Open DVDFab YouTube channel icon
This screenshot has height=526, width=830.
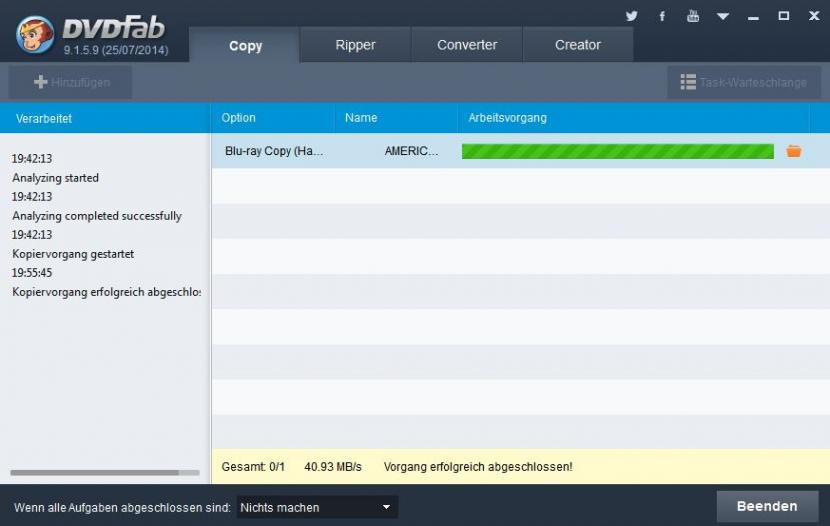coord(692,16)
